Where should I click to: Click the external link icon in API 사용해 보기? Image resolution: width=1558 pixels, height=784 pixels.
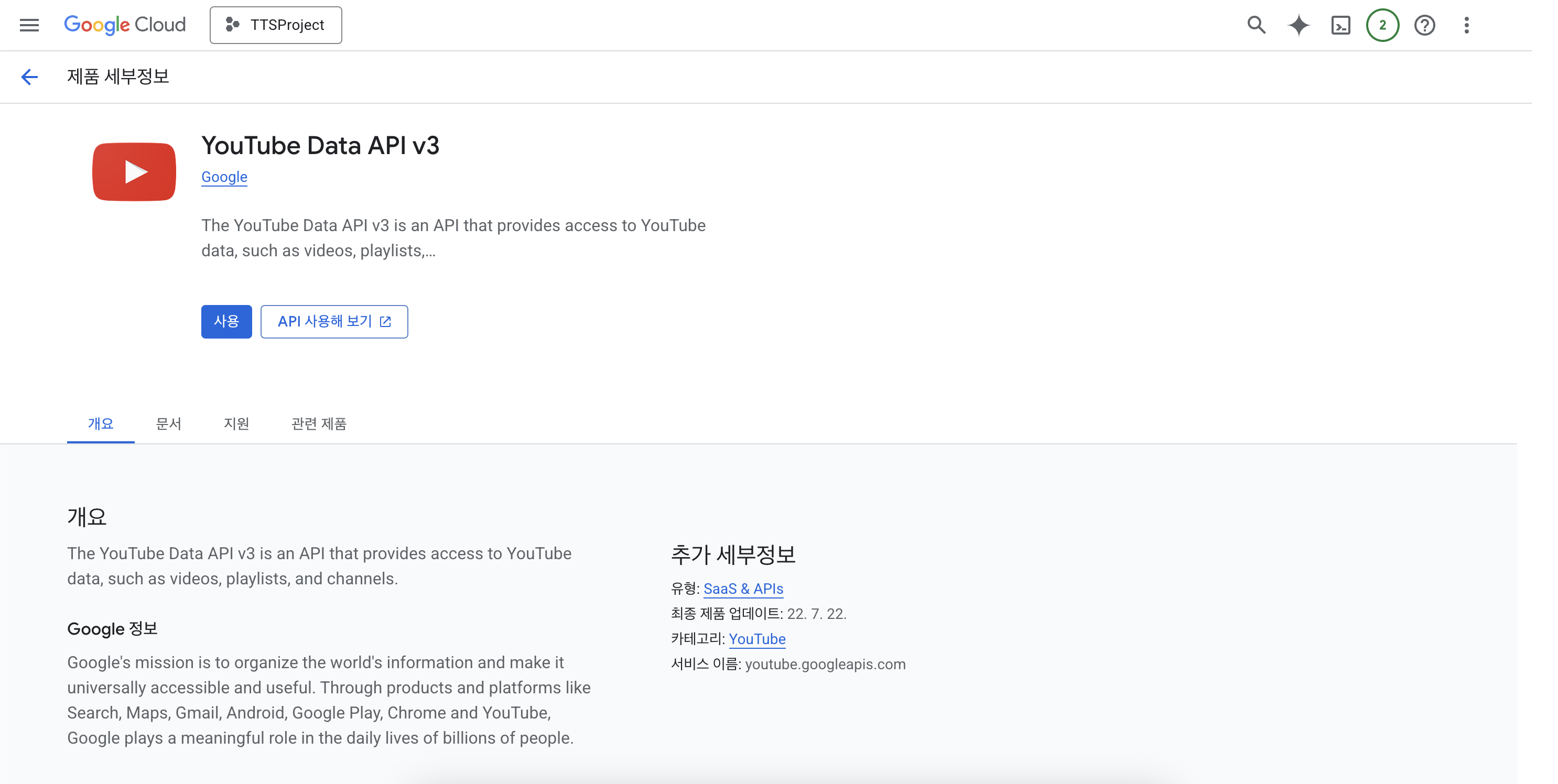click(385, 322)
